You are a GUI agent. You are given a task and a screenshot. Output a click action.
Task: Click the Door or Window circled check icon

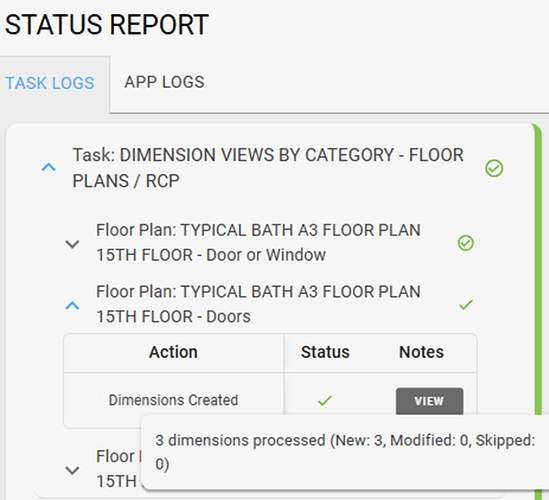tap(466, 243)
